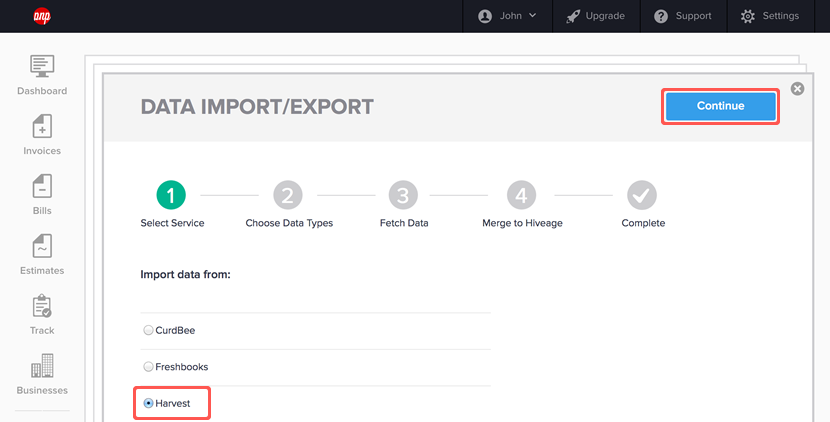This screenshot has width=830, height=422.
Task: Open the Bills sidebar icon
Action: pos(42,186)
